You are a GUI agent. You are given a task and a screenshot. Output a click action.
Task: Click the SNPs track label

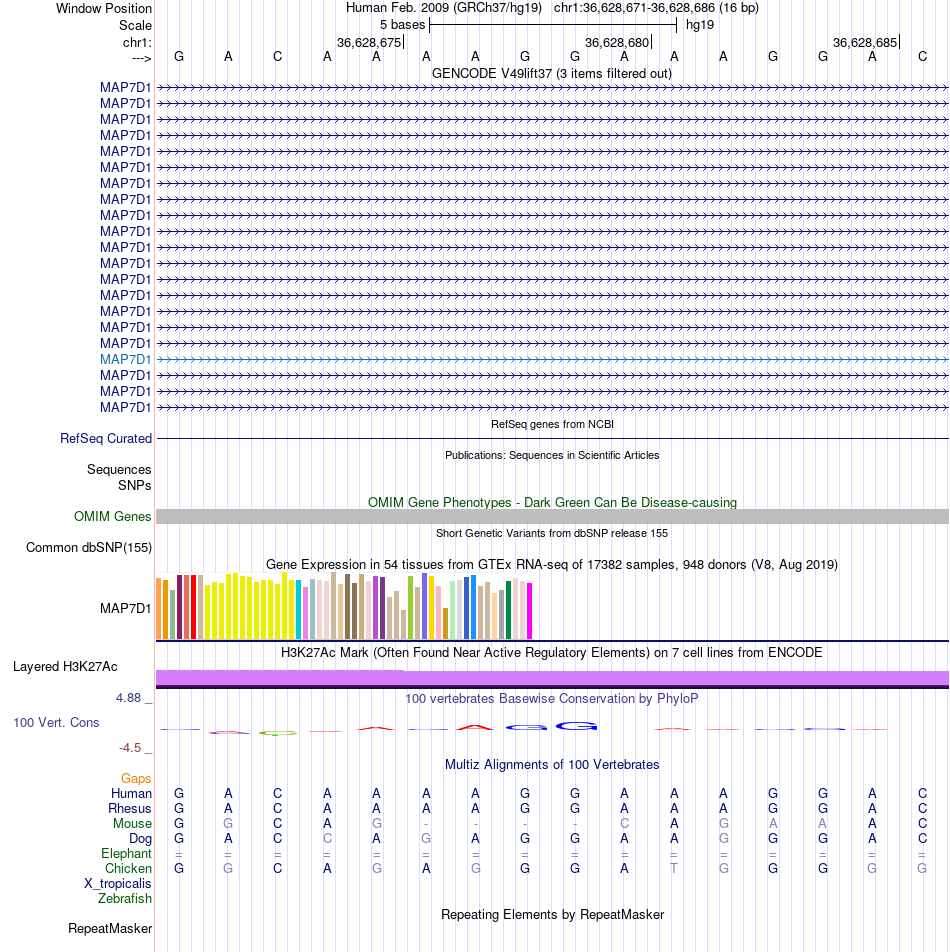pos(135,485)
